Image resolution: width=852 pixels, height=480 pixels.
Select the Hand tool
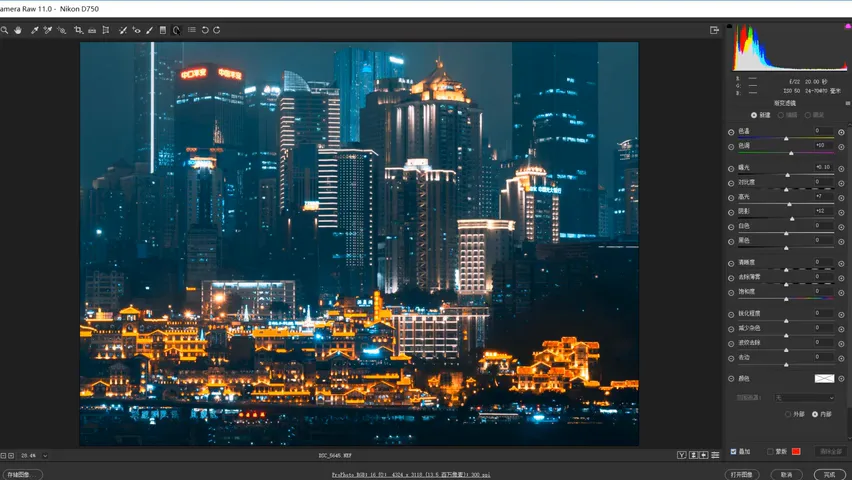pyautogui.click(x=18, y=30)
